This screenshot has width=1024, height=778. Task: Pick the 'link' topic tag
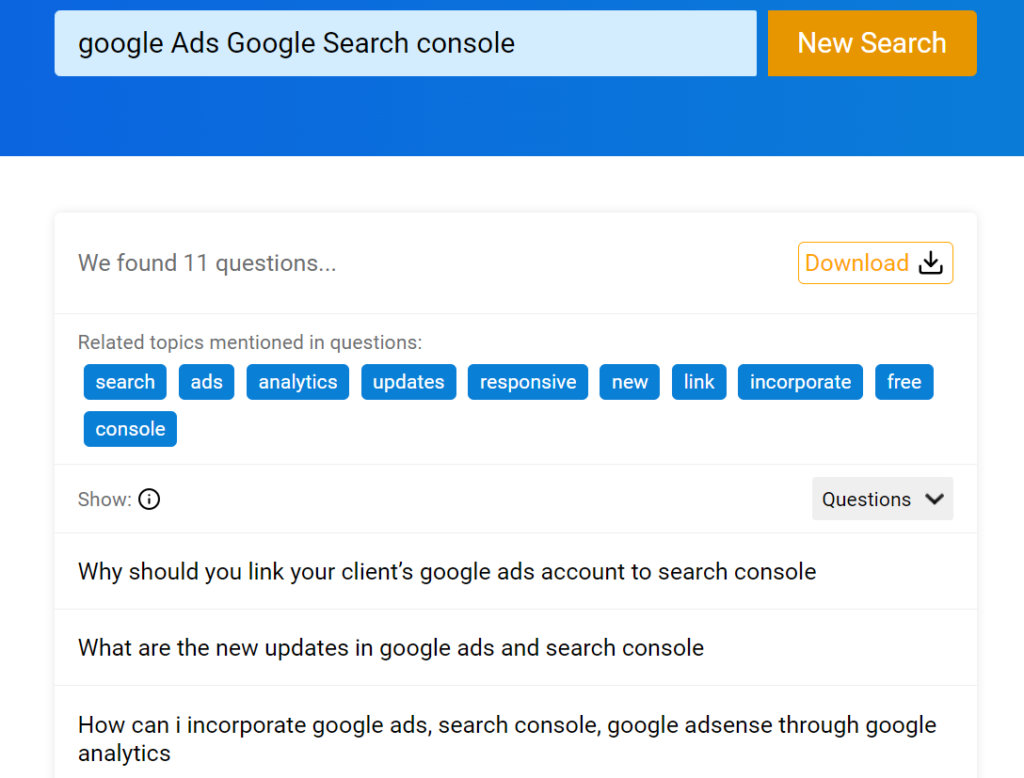tap(699, 382)
